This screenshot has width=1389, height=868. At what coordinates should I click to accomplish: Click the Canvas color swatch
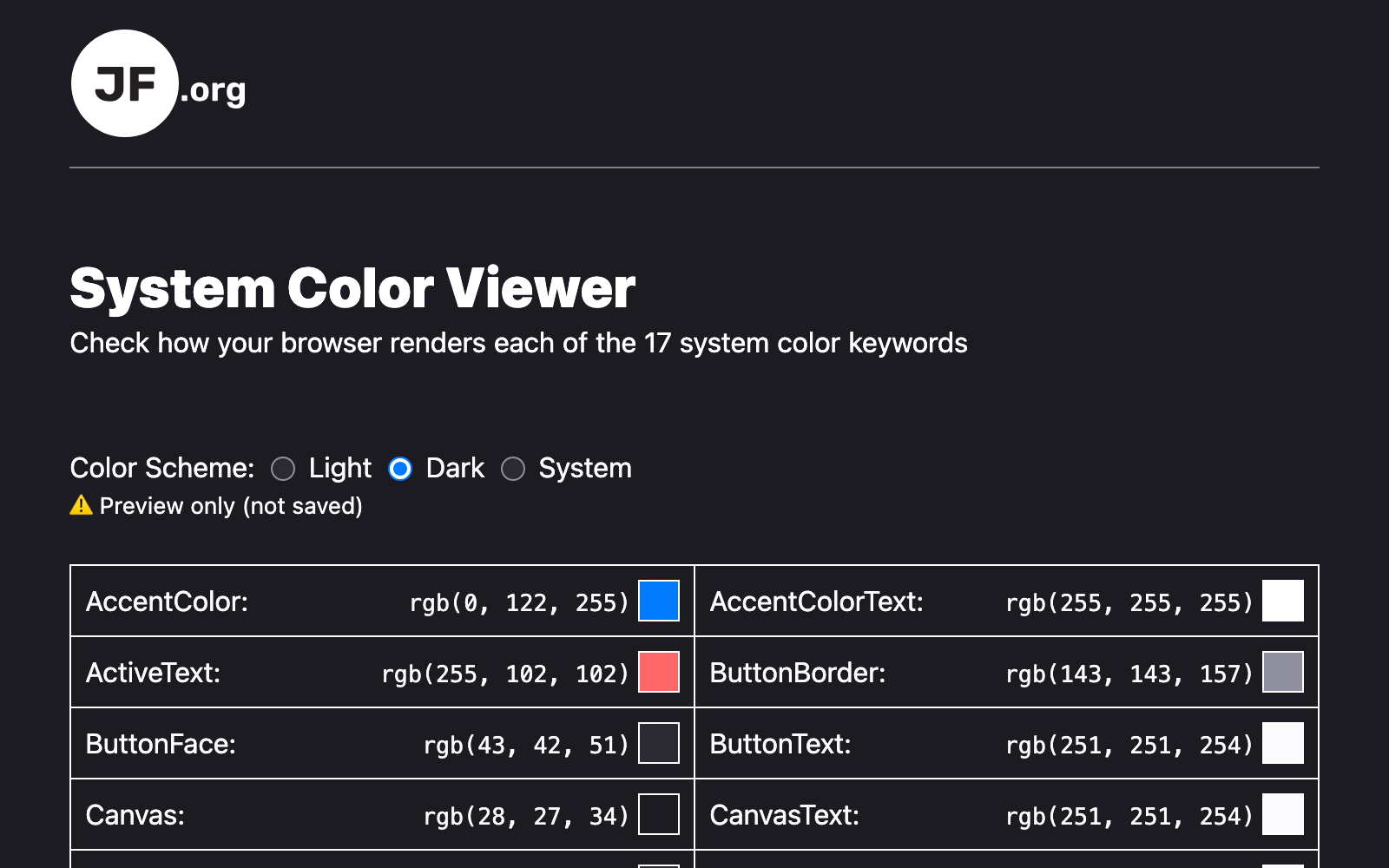coord(658,815)
